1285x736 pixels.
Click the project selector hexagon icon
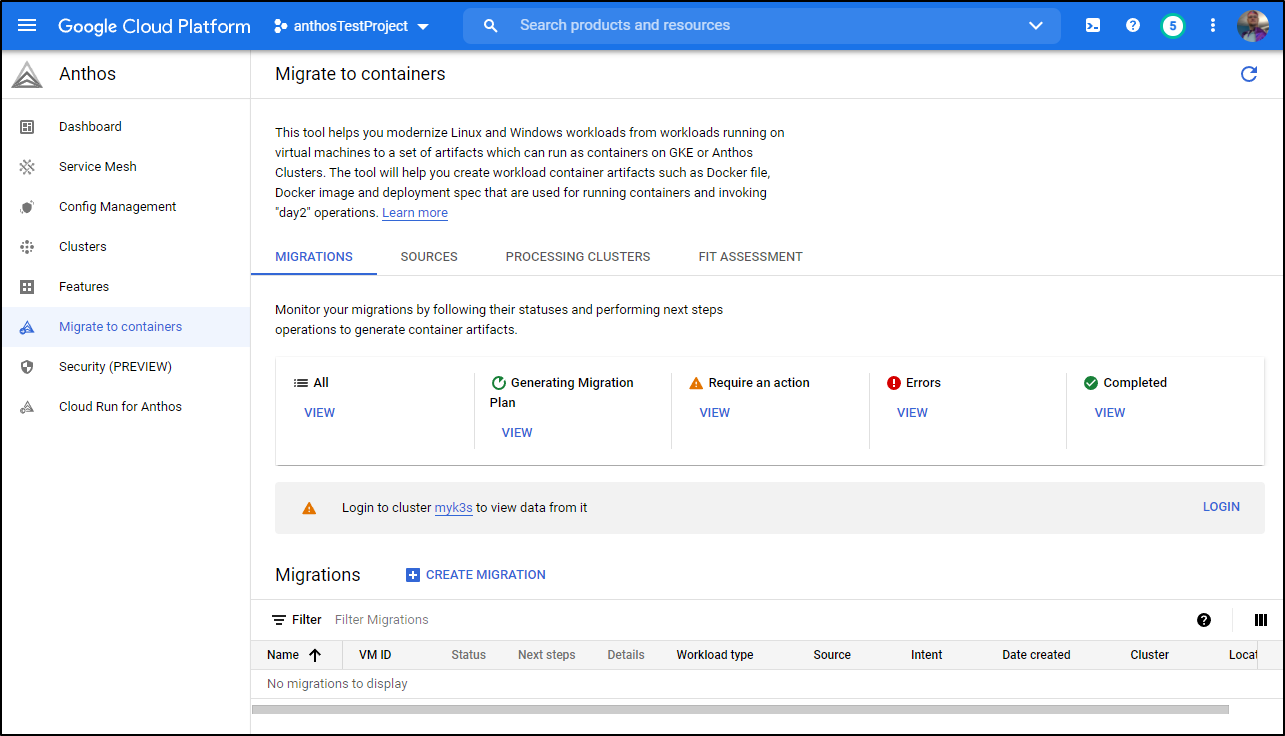[x=281, y=26]
